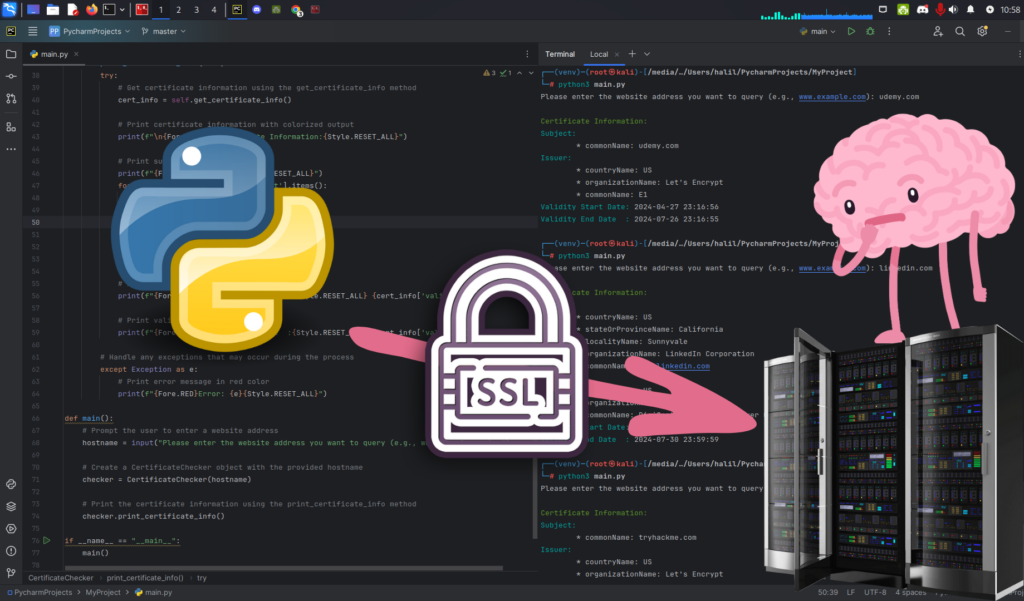This screenshot has width=1024, height=601.
Task: Open PyCharm settings via the gear icon
Action: (x=983, y=31)
